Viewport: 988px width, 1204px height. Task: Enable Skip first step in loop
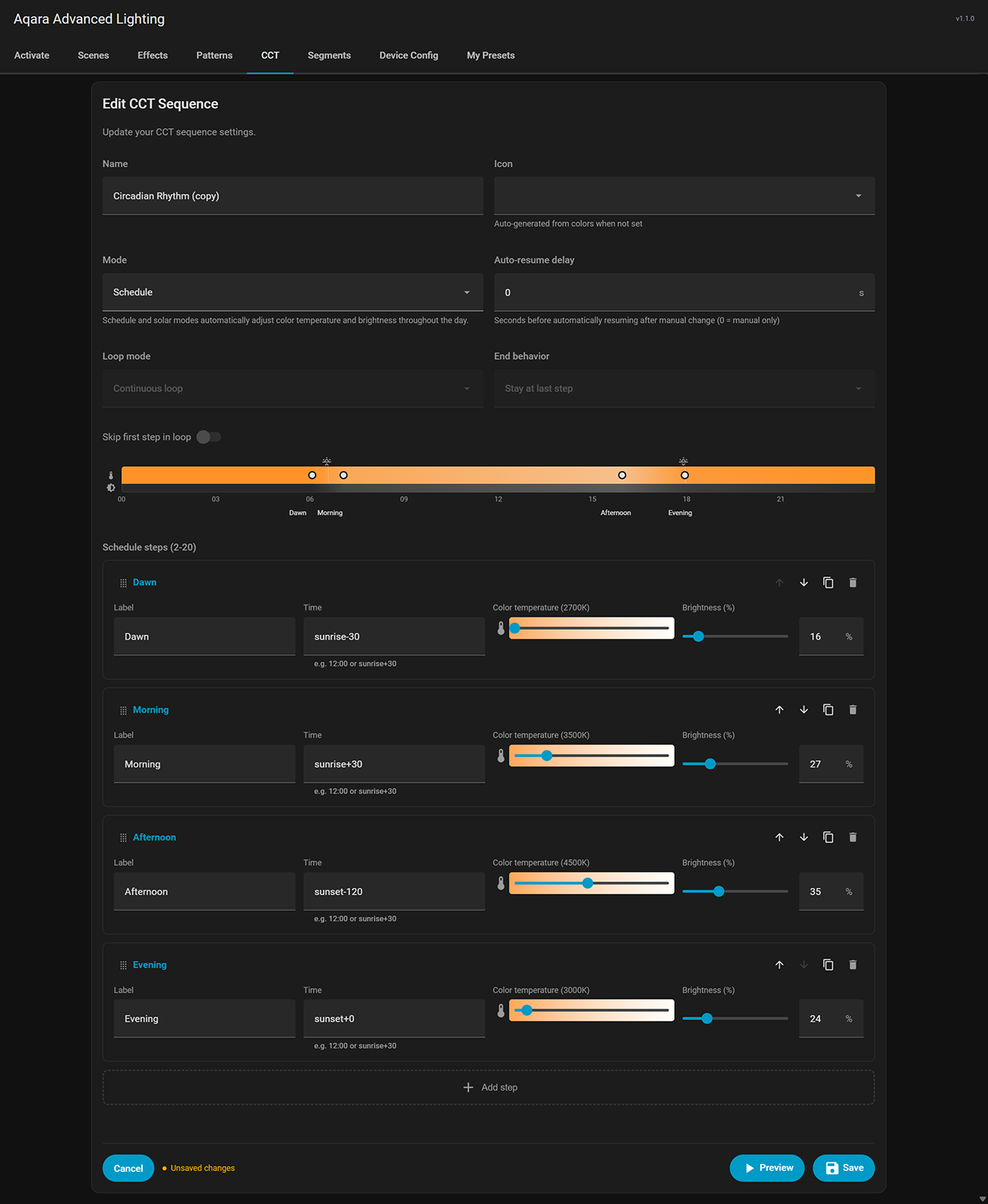click(x=208, y=437)
